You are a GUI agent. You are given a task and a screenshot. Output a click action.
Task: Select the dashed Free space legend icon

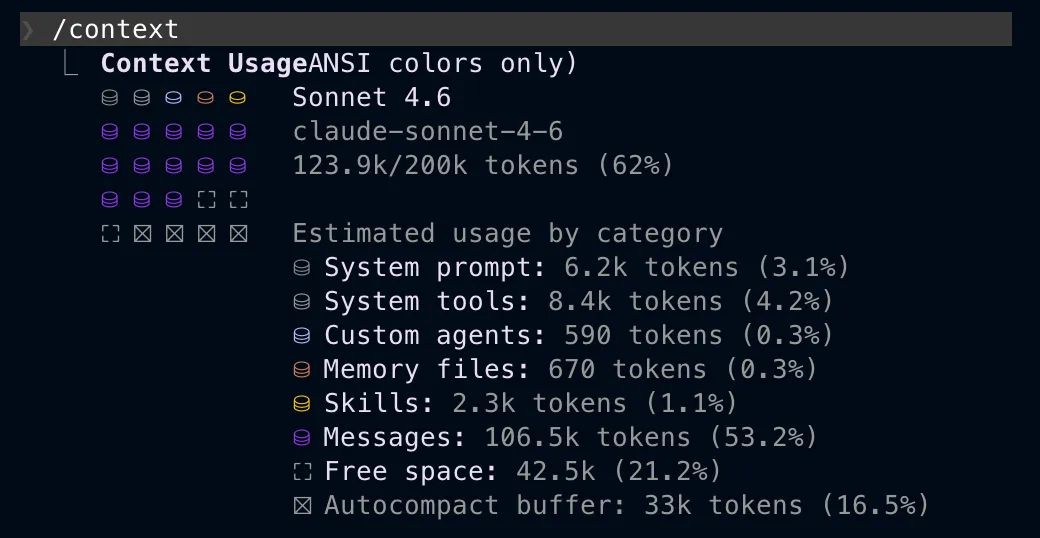302,472
